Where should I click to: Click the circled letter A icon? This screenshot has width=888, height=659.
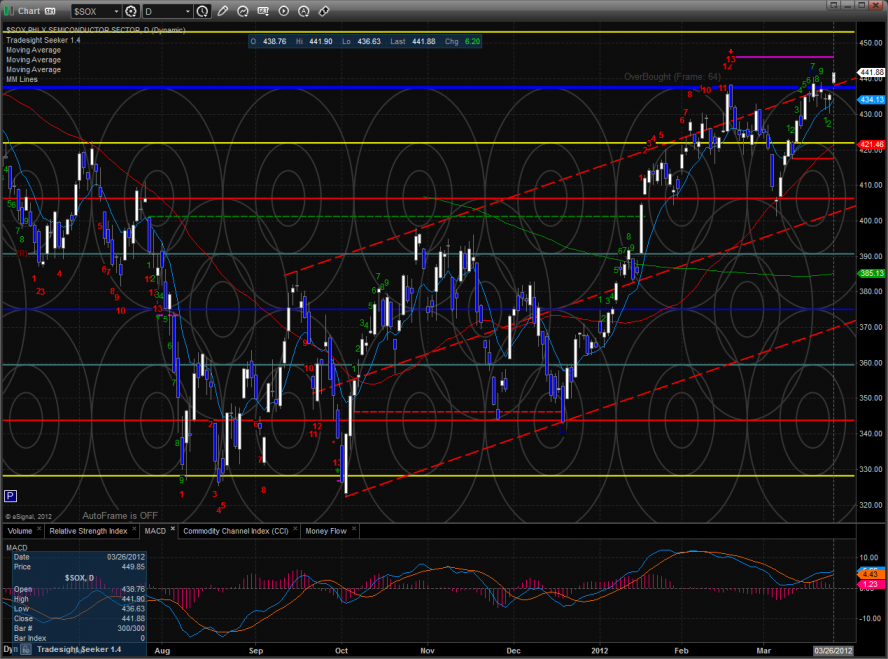pyautogui.click(x=304, y=11)
